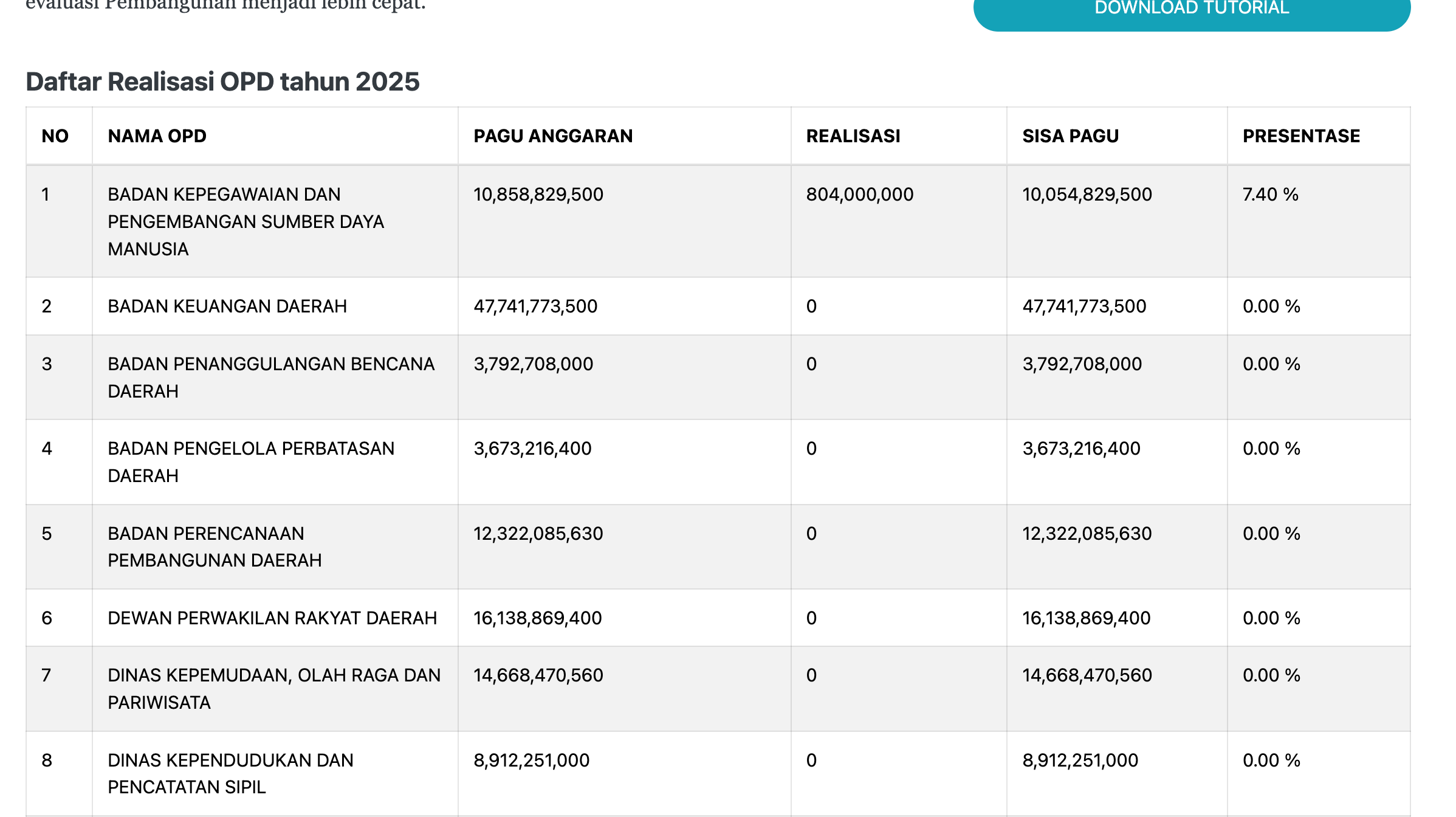1456x817 pixels.
Task: Select Dinas Kependudukan dan Pencatatan Sipil
Action: (x=230, y=773)
